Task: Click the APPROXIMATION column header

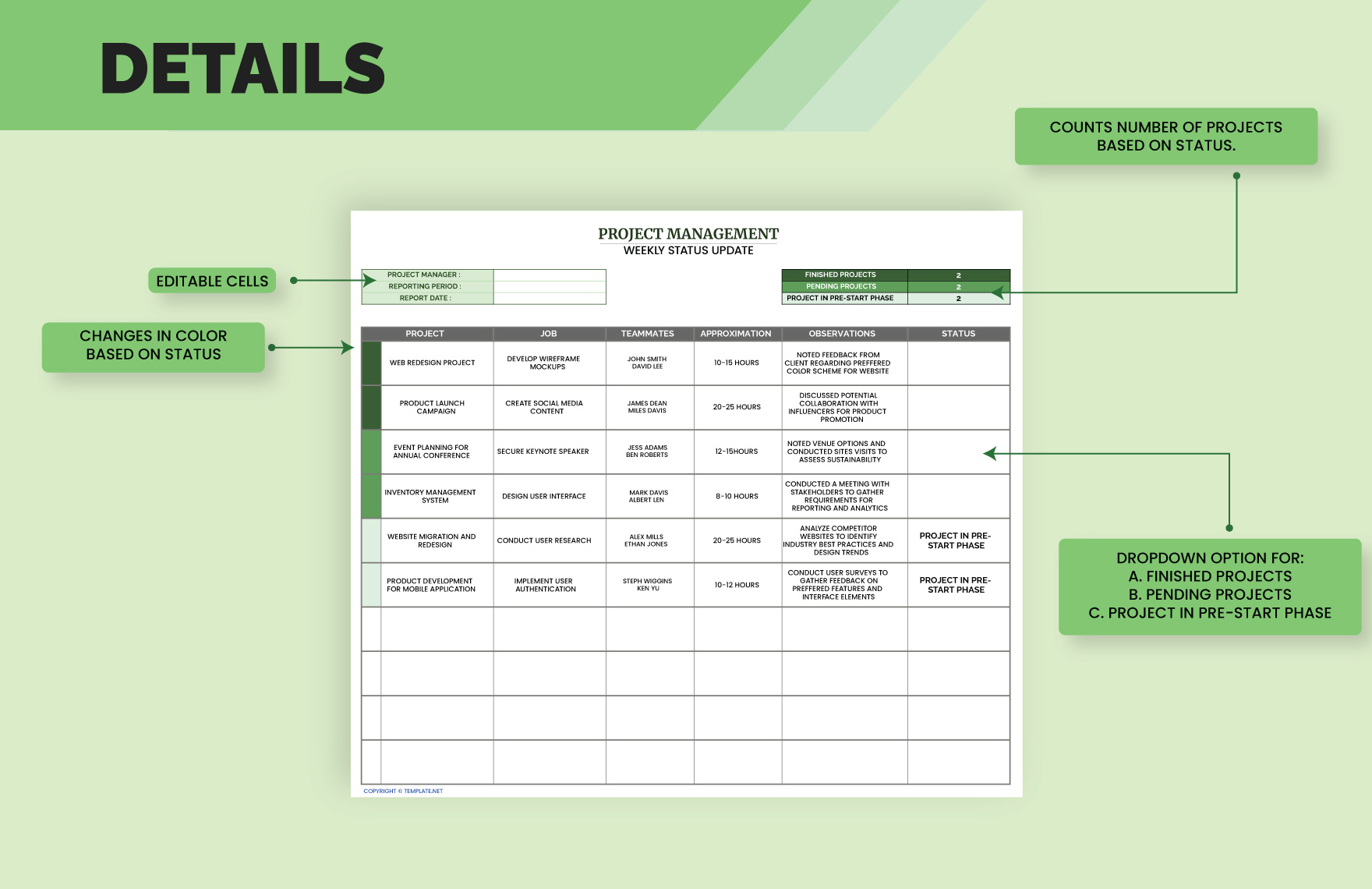Action: click(x=738, y=334)
